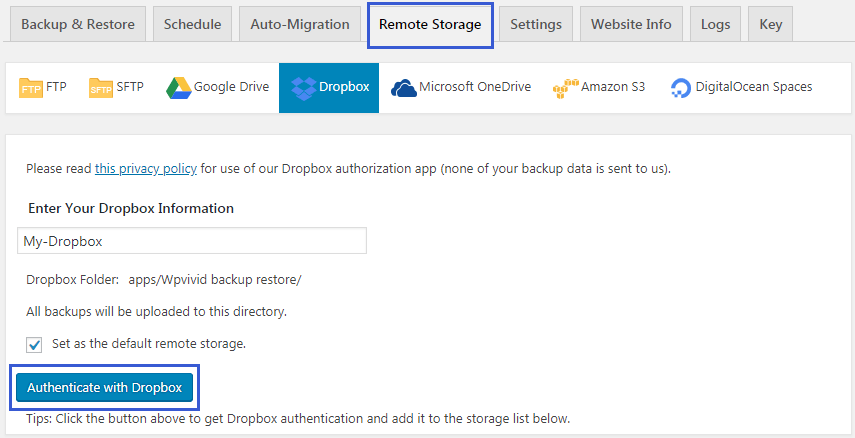
Task: Uncheck Set as the default remote storage
Action: click(x=34, y=345)
